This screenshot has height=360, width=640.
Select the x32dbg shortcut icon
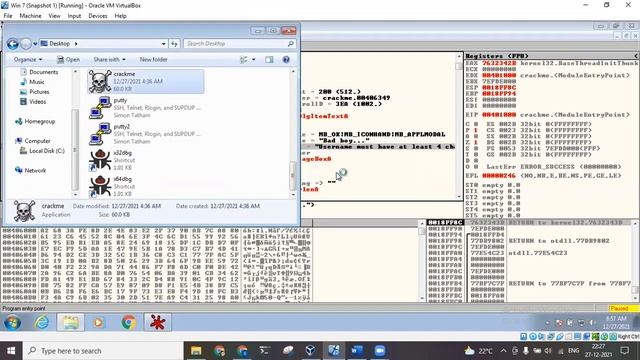(100, 160)
